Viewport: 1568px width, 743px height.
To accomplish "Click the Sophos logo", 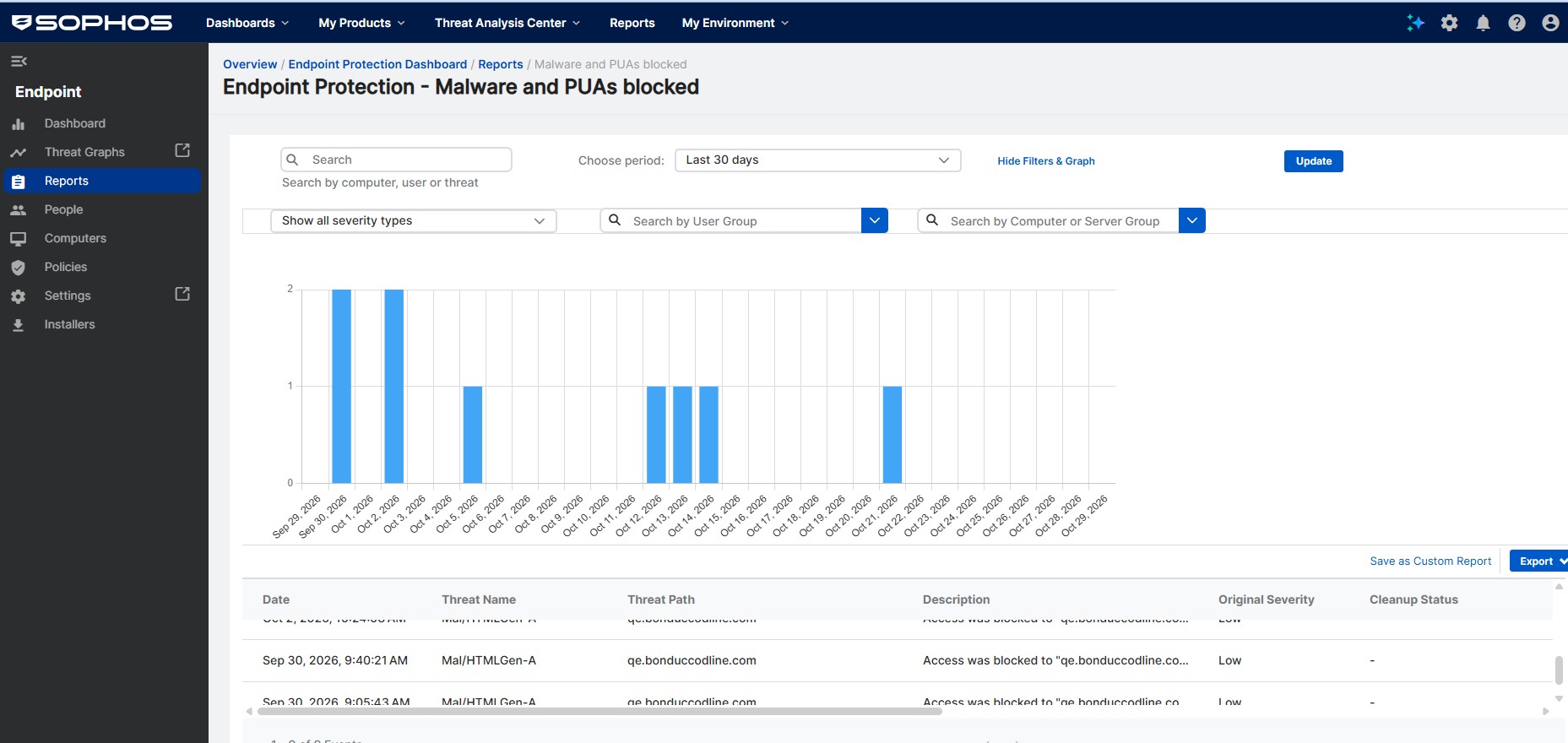I will [92, 23].
